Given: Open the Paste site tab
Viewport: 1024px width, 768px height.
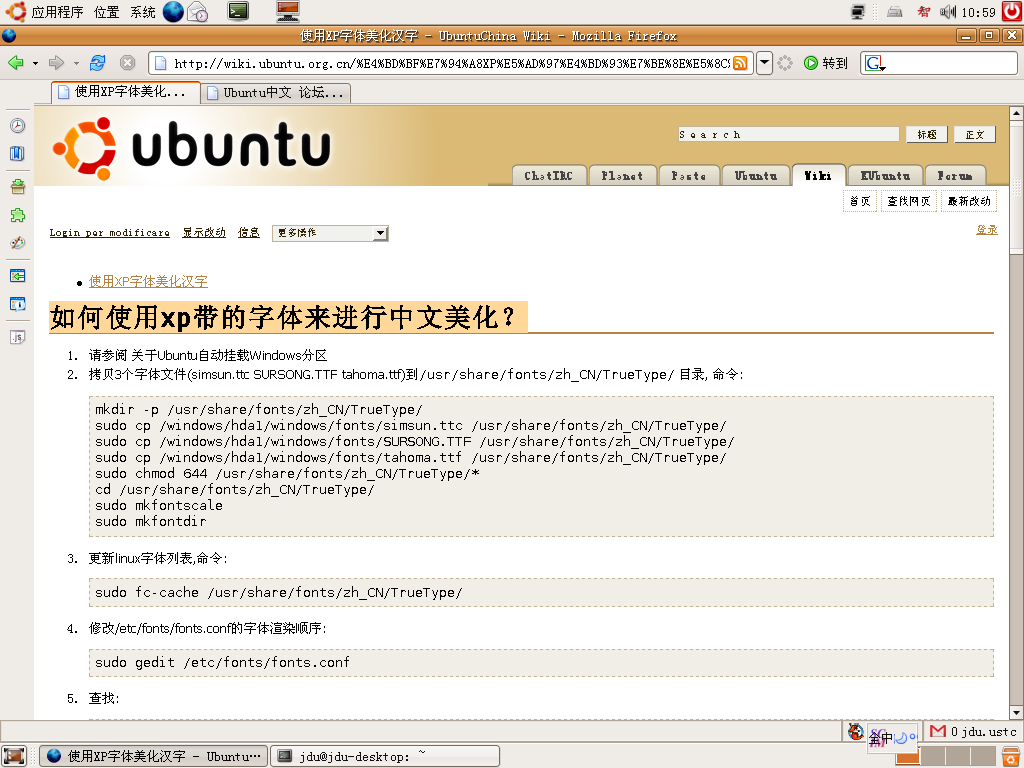Looking at the screenshot, I should coord(689,176).
